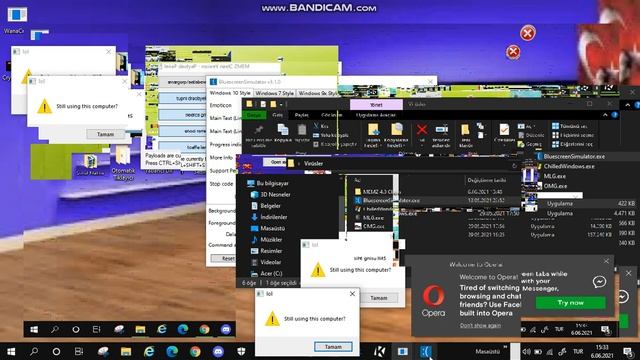
Task: Click Yeni klasör (new folder) icon
Action: point(465,136)
